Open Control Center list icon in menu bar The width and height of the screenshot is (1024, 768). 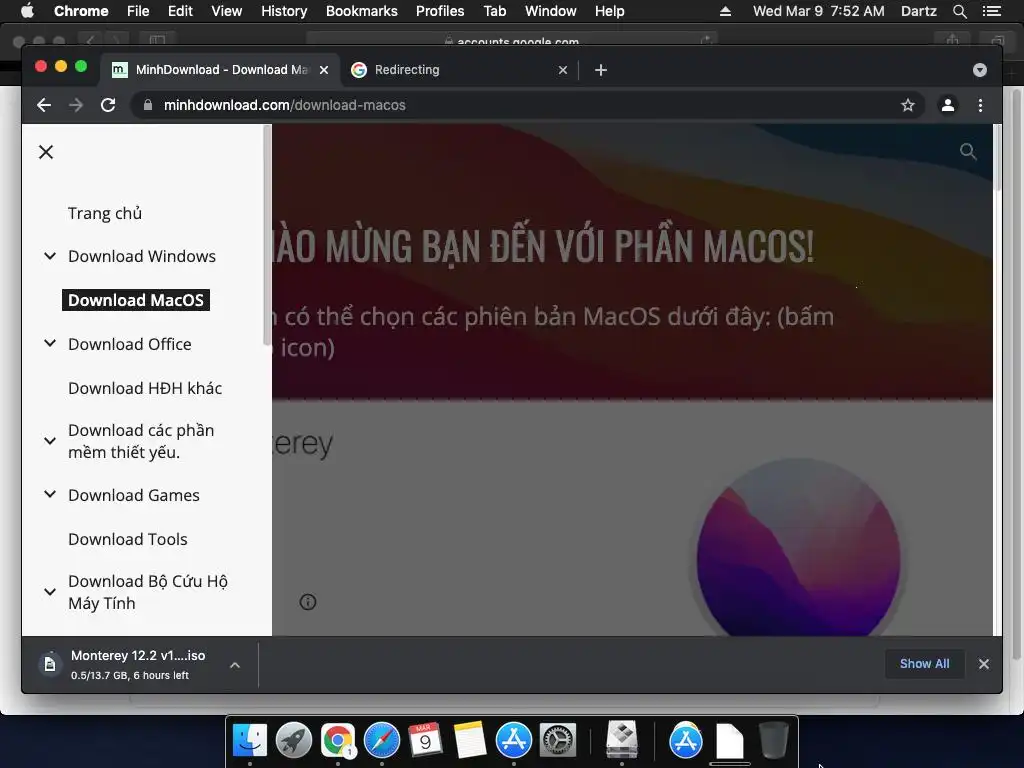[991, 11]
